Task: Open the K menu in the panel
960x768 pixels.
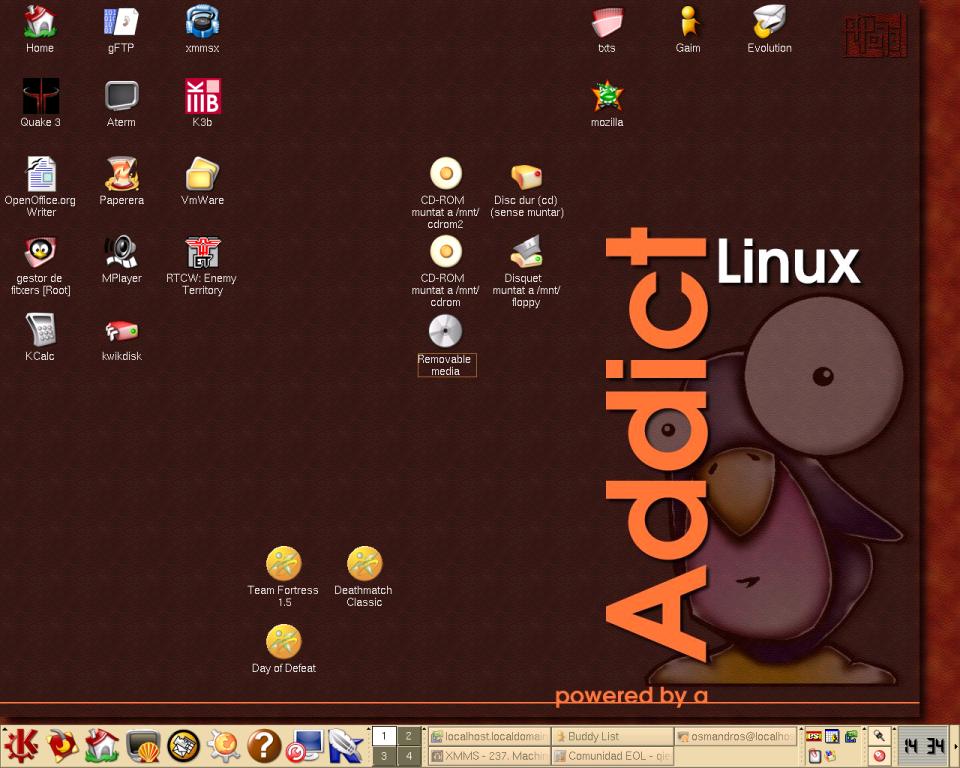Action: (x=20, y=746)
